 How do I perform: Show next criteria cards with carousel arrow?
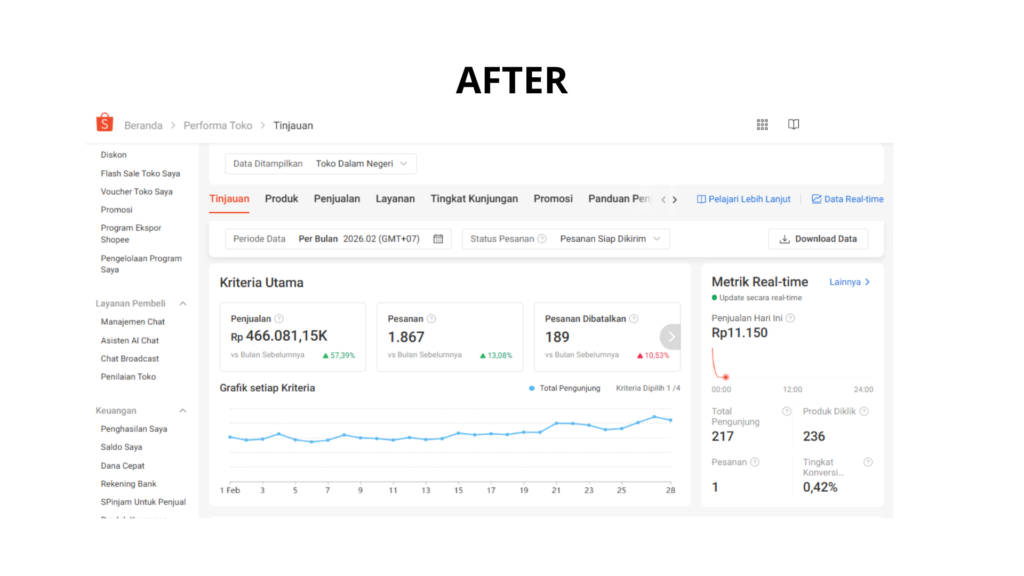(x=671, y=337)
